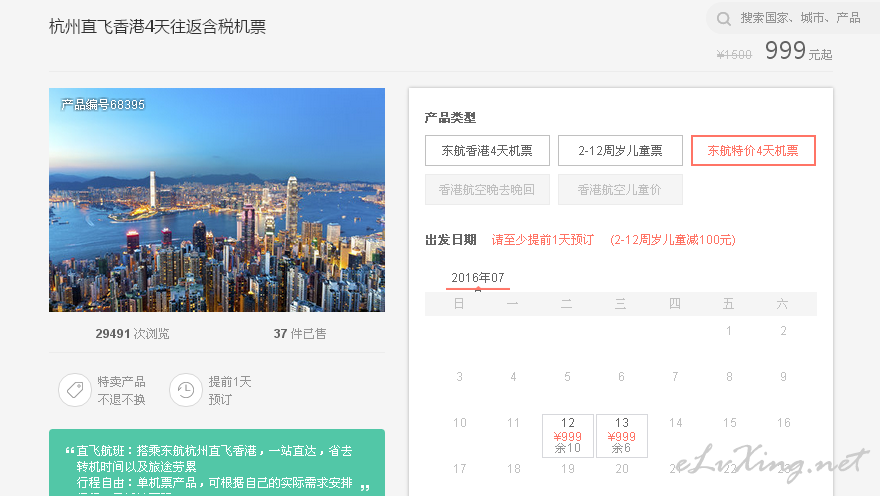Click the product number 产品编号68395
Image resolution: width=880 pixels, height=496 pixels.
(103, 104)
